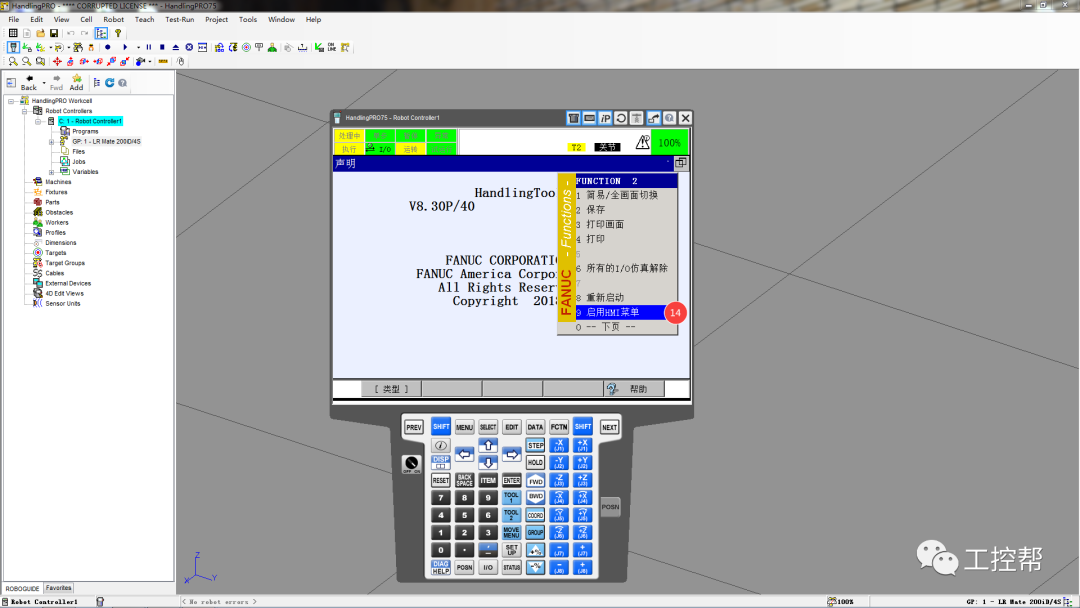This screenshot has width=1080, height=608.
Task: Expand the GP: 1 - LR Mate 200iD/4S node
Action: pyautogui.click(x=52, y=142)
